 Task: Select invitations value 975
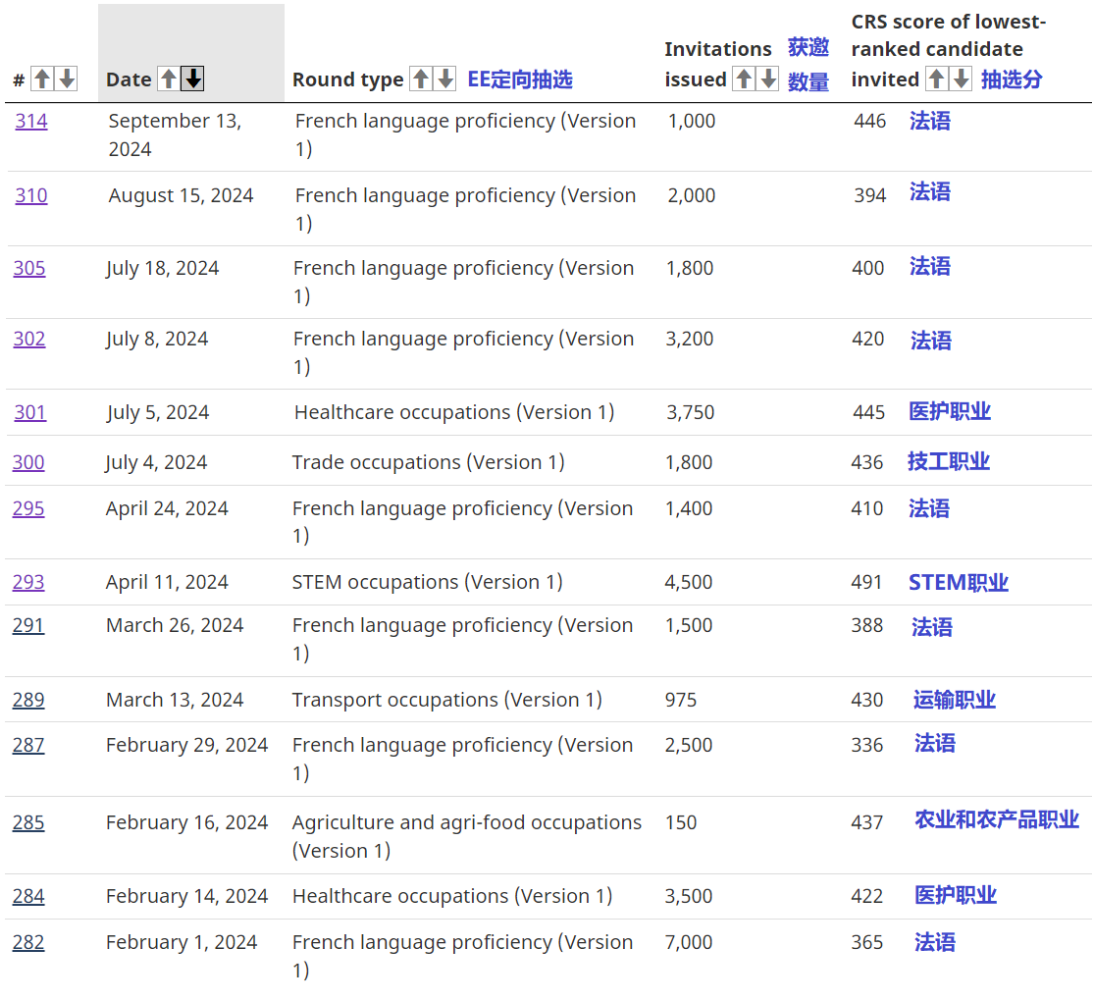(x=681, y=700)
